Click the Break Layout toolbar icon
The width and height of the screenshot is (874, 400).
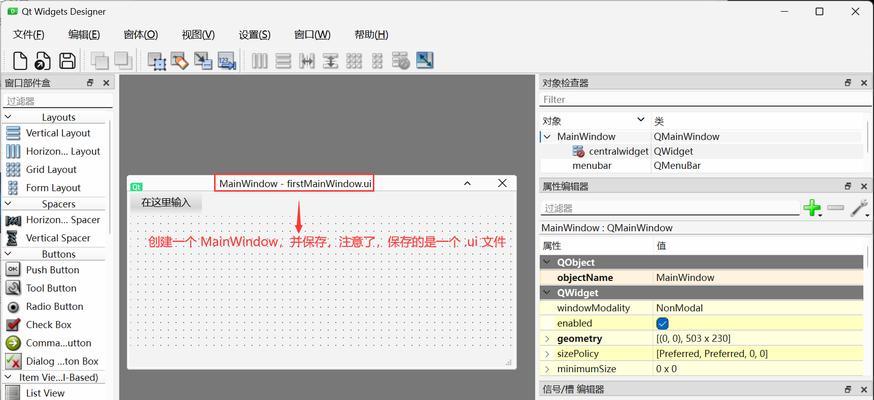pyautogui.click(x=401, y=60)
